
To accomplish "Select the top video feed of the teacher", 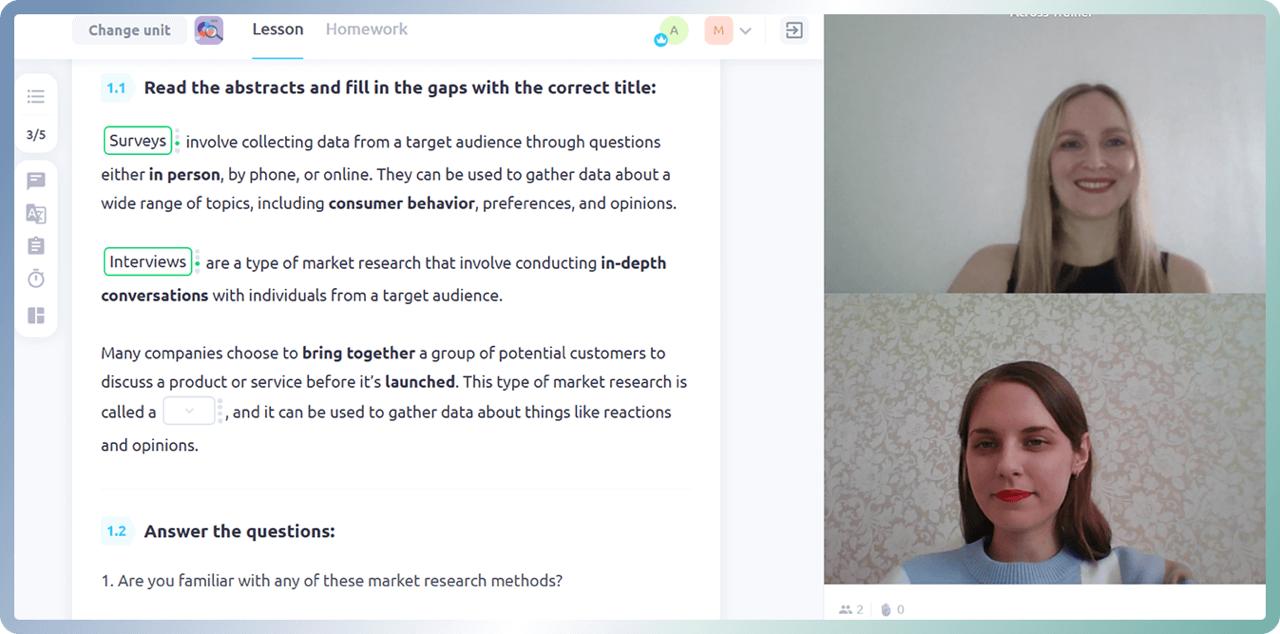I will (x=1044, y=155).
